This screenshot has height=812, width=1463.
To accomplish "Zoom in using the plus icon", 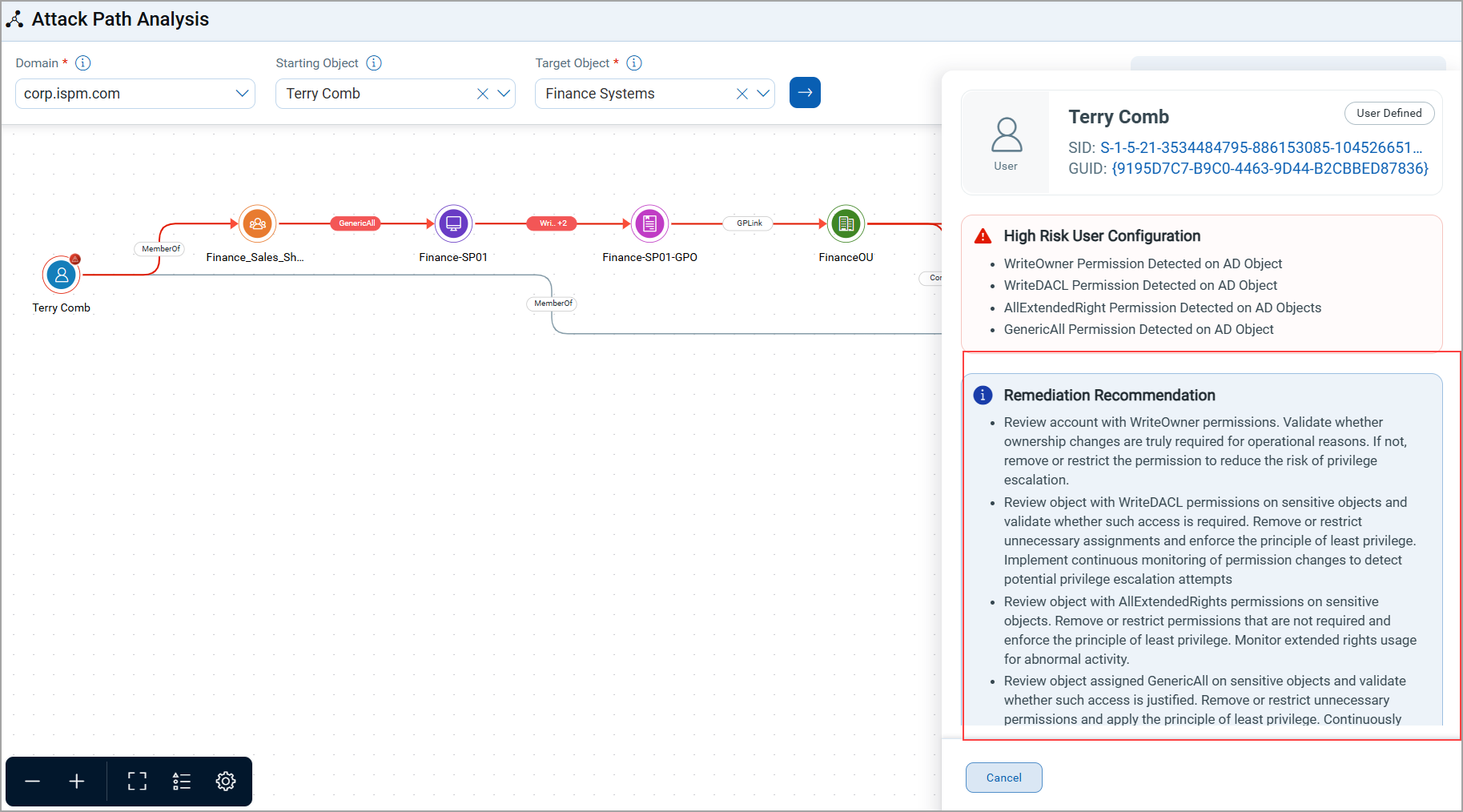I will pyautogui.click(x=77, y=782).
